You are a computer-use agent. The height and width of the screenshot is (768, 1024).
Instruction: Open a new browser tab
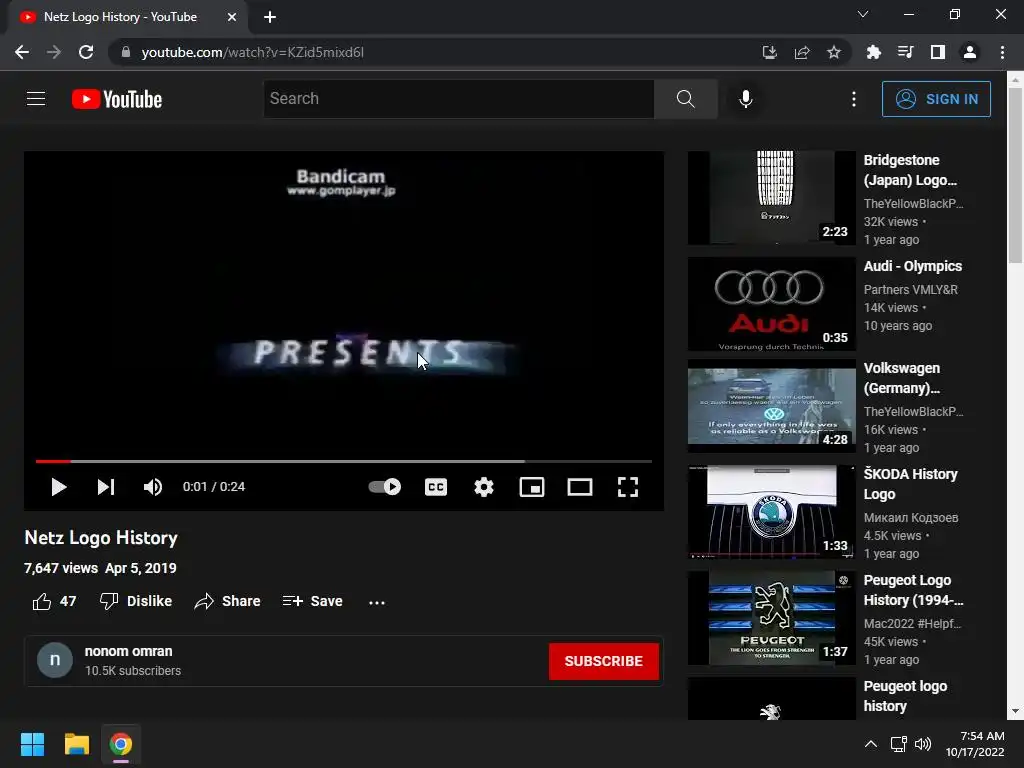click(270, 17)
